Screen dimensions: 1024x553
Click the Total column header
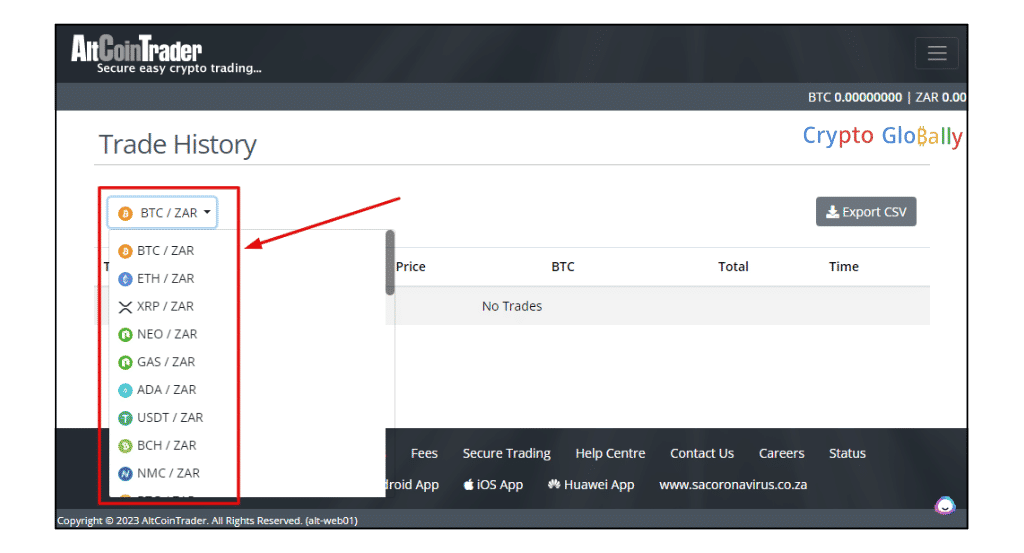(733, 266)
